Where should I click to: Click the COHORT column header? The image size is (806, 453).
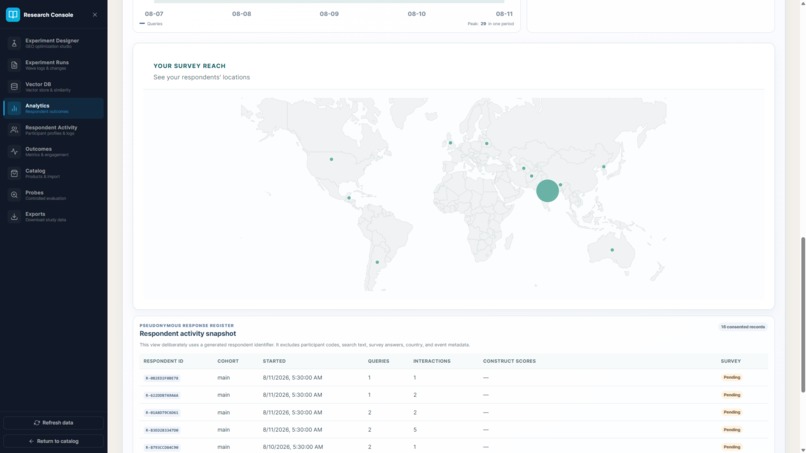coord(228,361)
